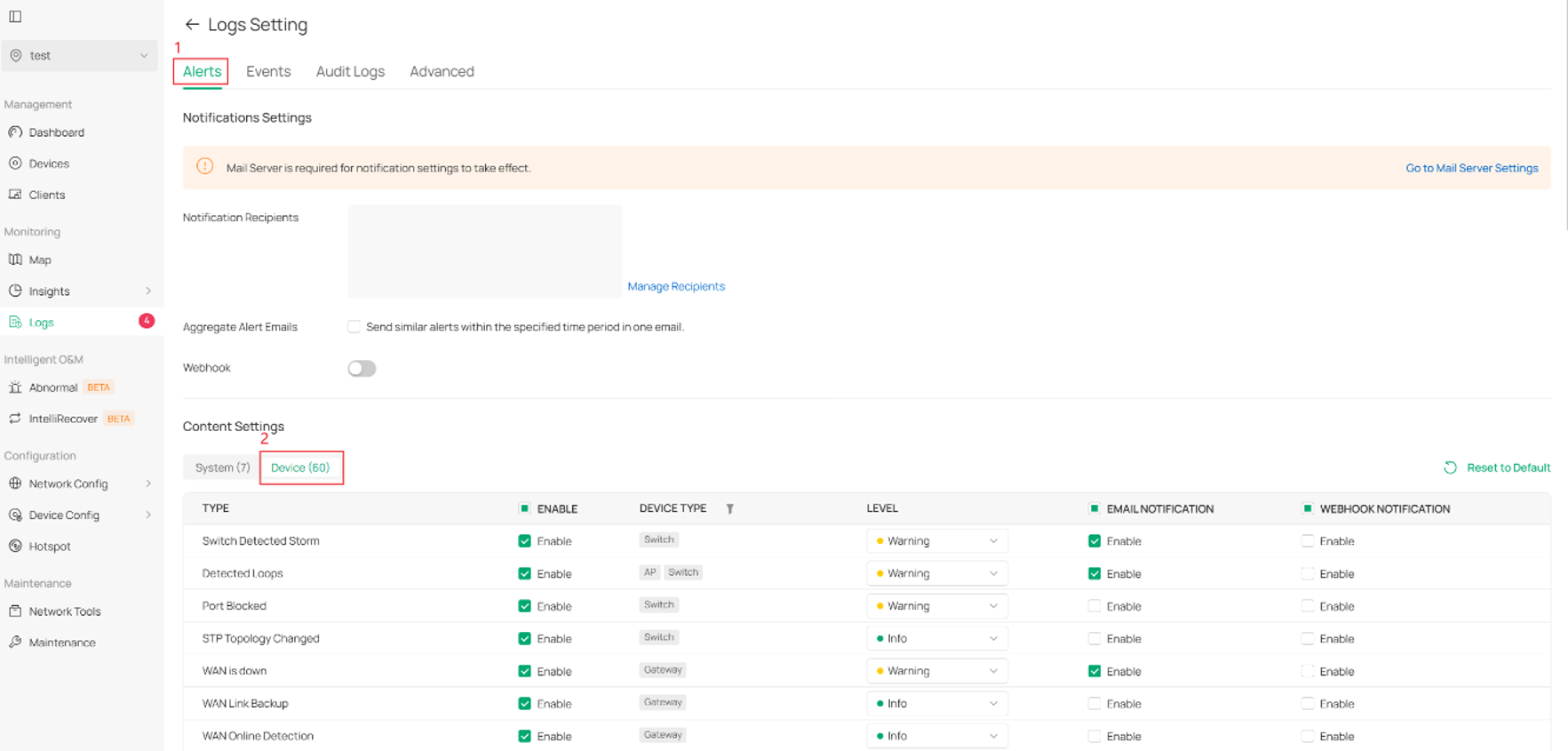The height and width of the screenshot is (751, 1568).
Task: Click the Abnormal alarm icon
Action: (x=15, y=387)
